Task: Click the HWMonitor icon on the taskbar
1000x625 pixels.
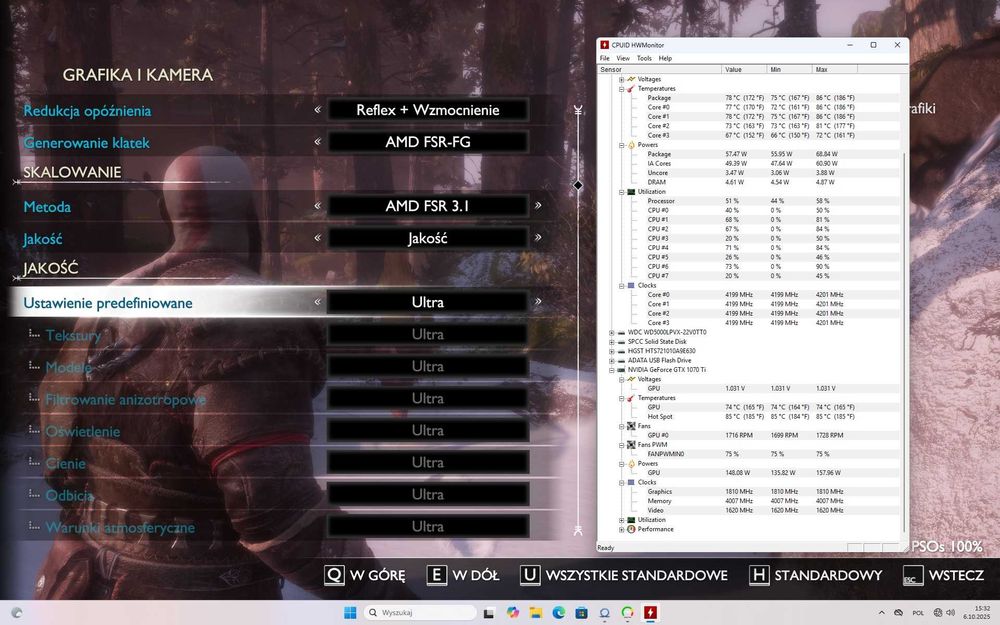Action: [x=651, y=613]
